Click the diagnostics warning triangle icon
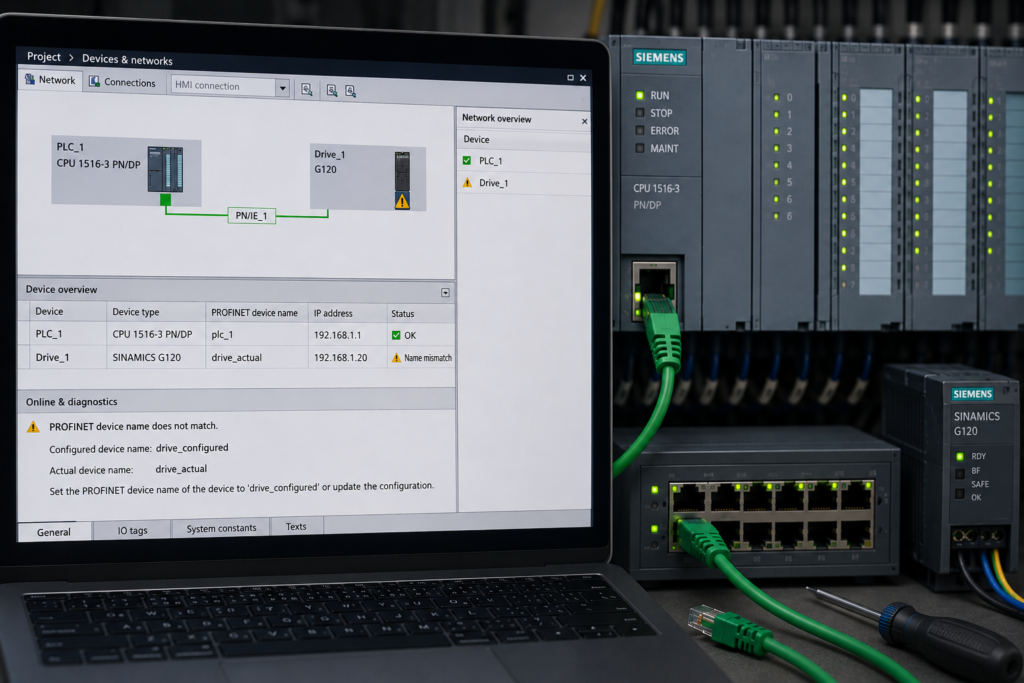1024x683 pixels. click(x=33, y=427)
